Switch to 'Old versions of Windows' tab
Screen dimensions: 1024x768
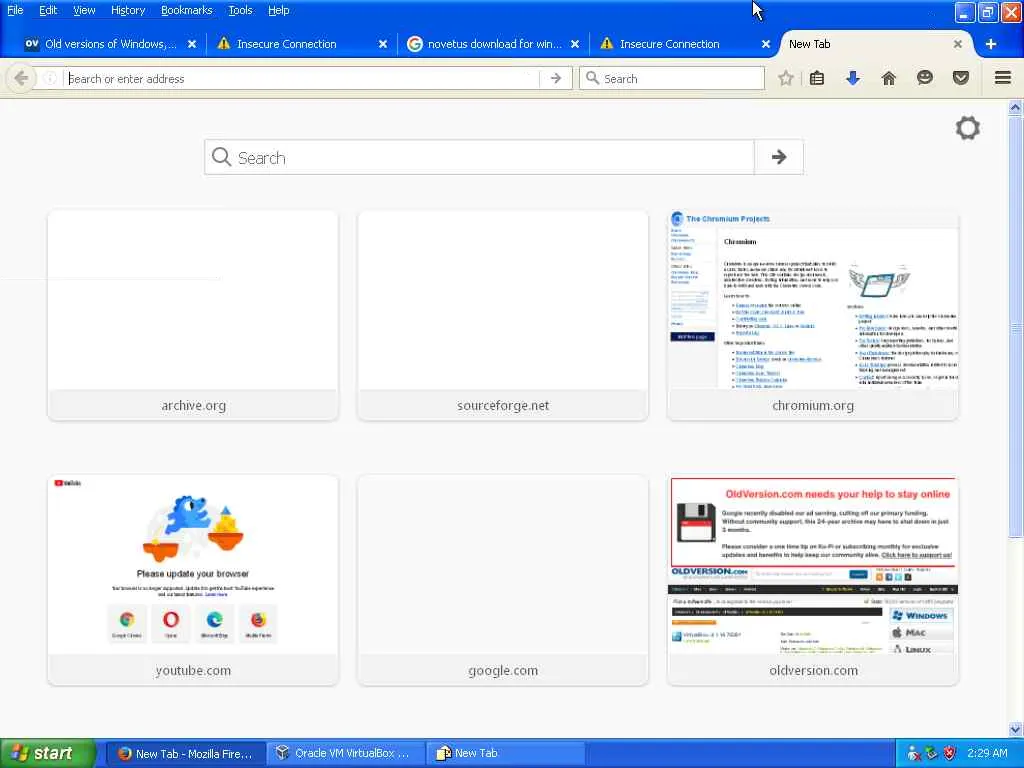pos(110,44)
